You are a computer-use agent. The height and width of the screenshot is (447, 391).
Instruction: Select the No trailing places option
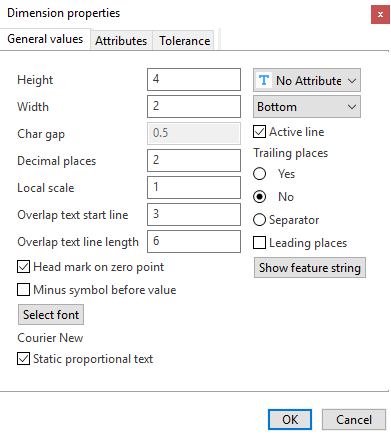(259, 197)
